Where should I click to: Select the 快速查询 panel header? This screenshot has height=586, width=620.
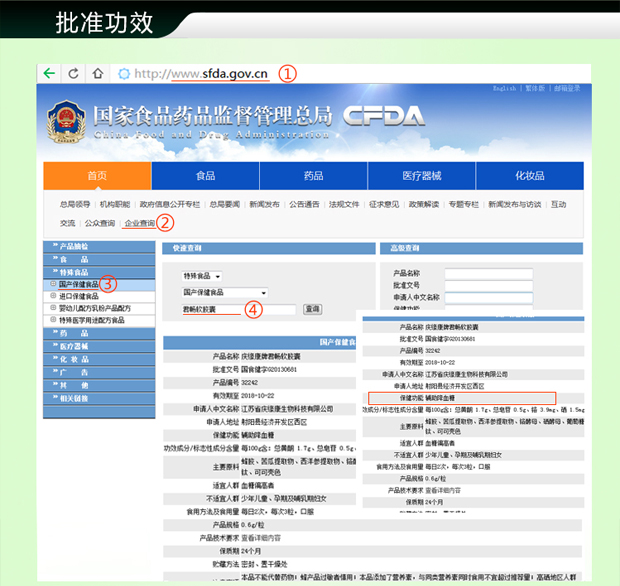pyautogui.click(x=268, y=248)
